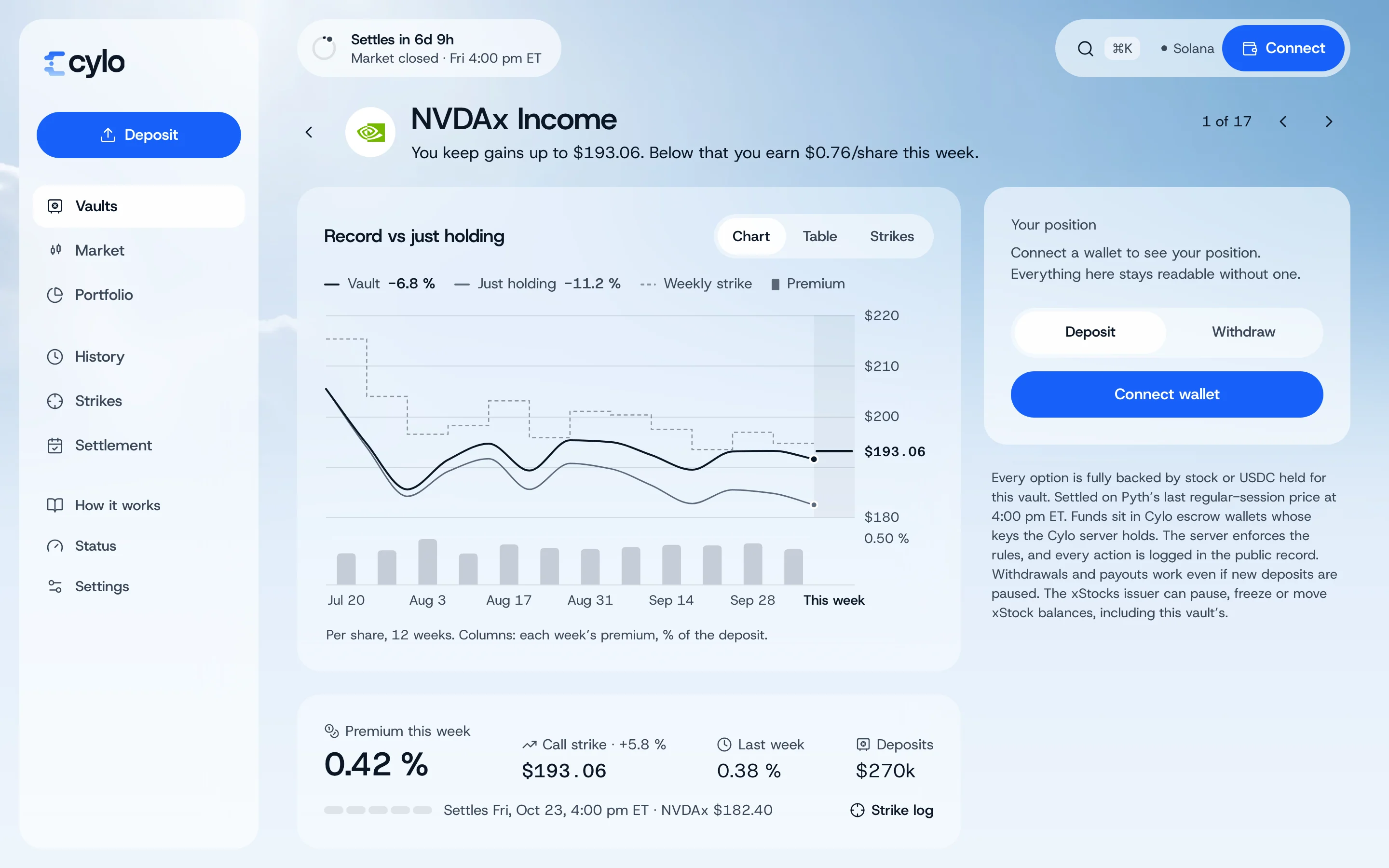This screenshot has height=868, width=1389.
Task: Click the settlement week progress segments
Action: (x=378, y=810)
